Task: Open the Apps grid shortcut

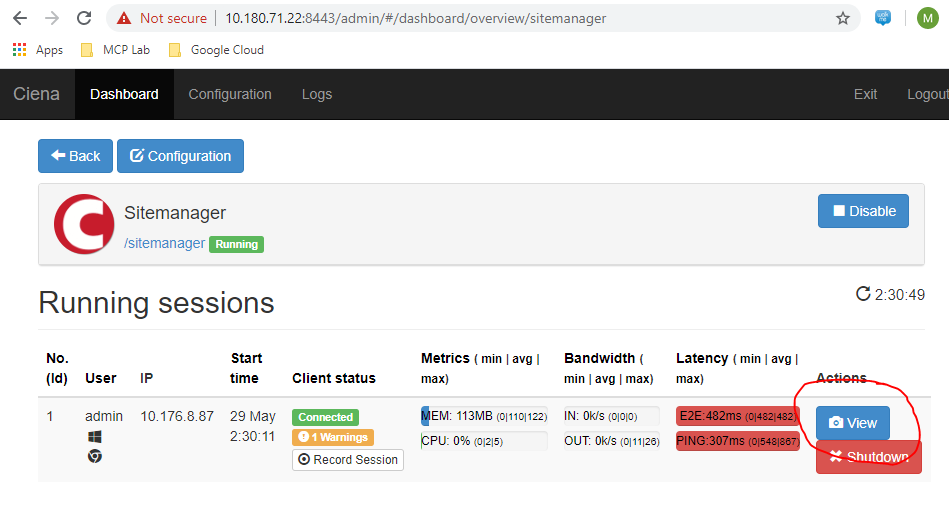Action: coord(38,50)
